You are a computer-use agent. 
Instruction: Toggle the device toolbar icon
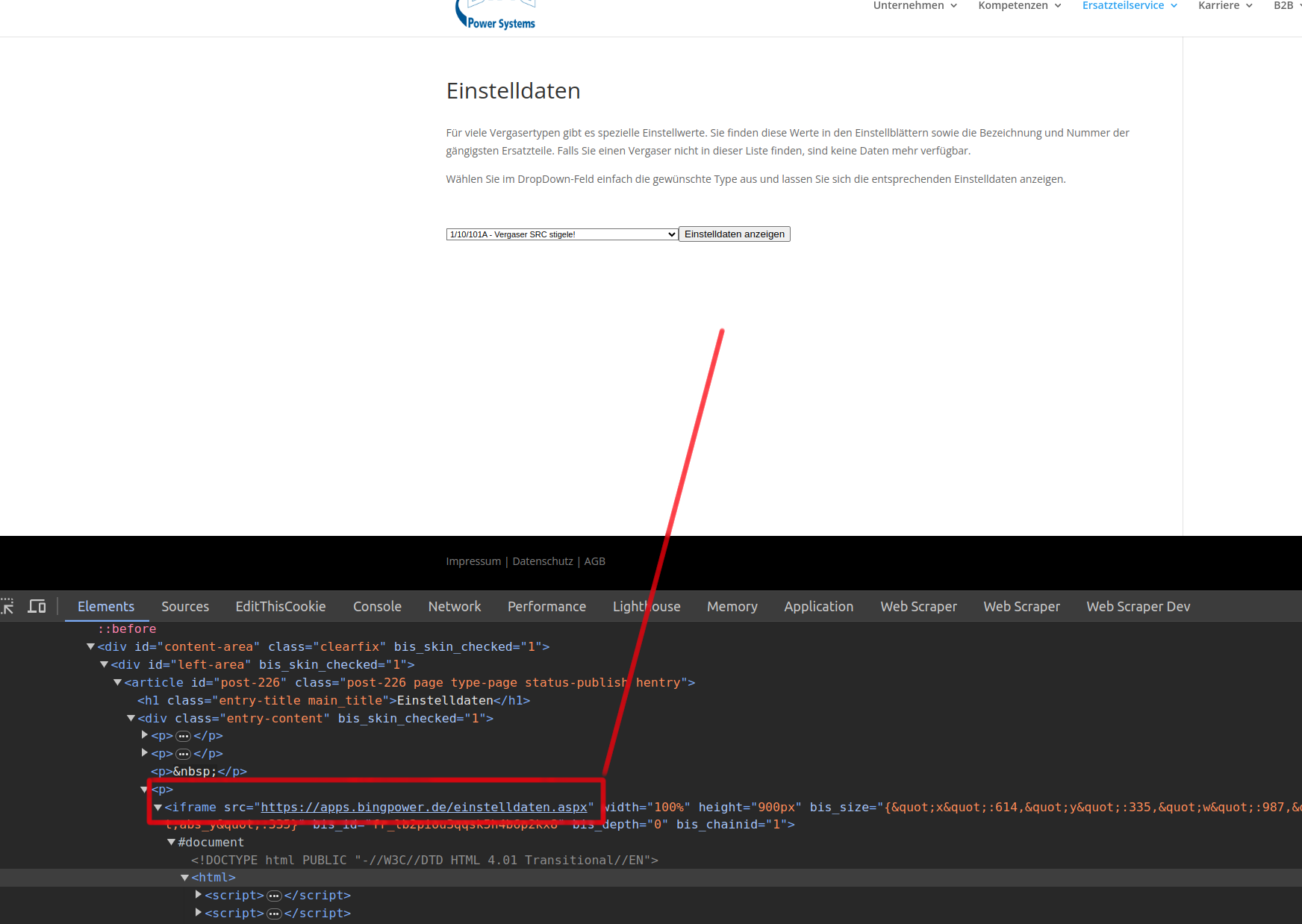pos(37,606)
